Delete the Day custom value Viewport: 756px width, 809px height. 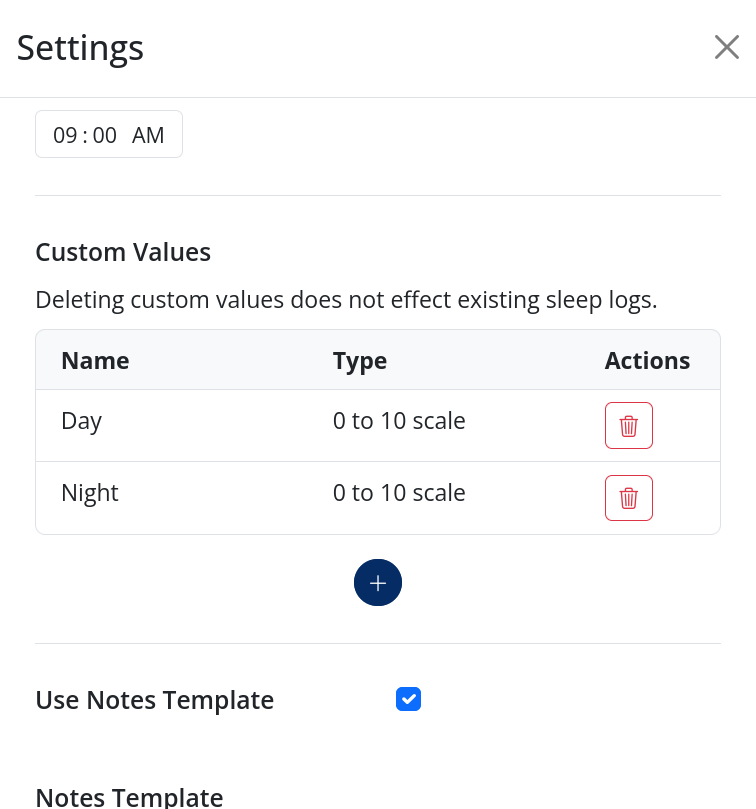628,426
